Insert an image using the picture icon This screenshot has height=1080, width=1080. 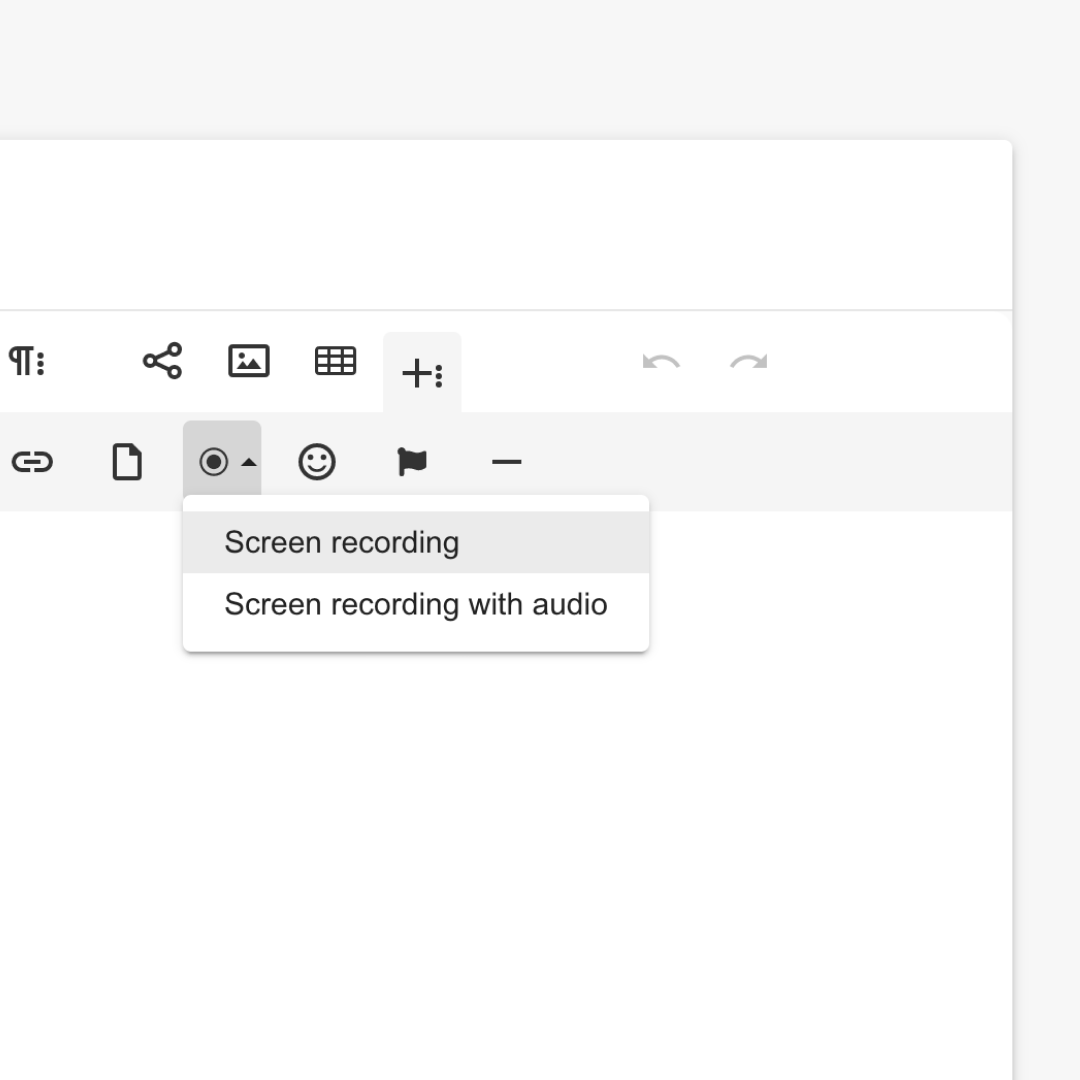tap(249, 361)
